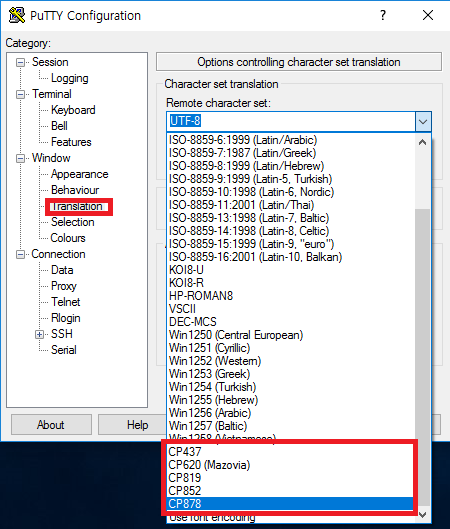The width and height of the screenshot is (450, 529).
Task: Pick KOI8-R from the list
Action: [291, 283]
